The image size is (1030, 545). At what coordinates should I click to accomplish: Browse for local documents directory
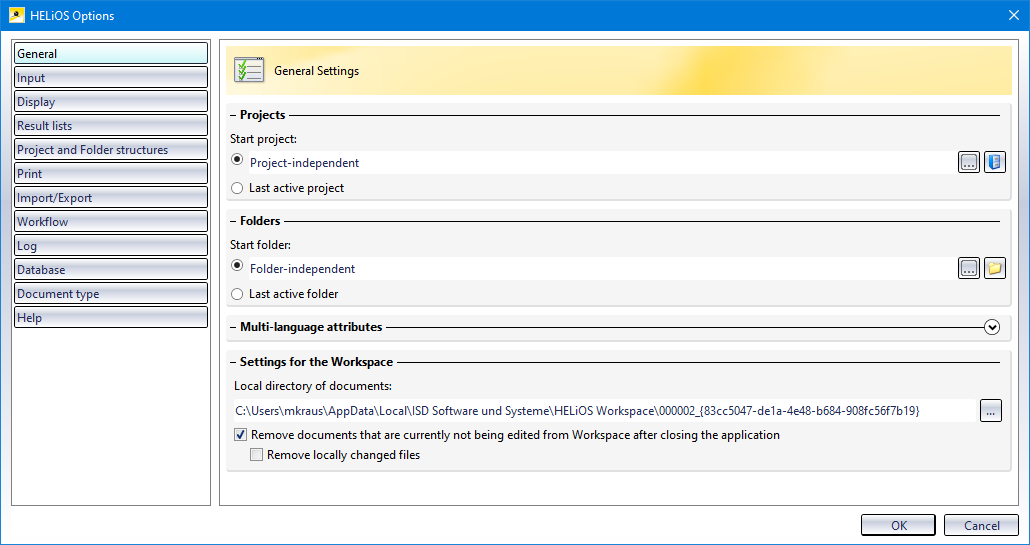point(991,411)
